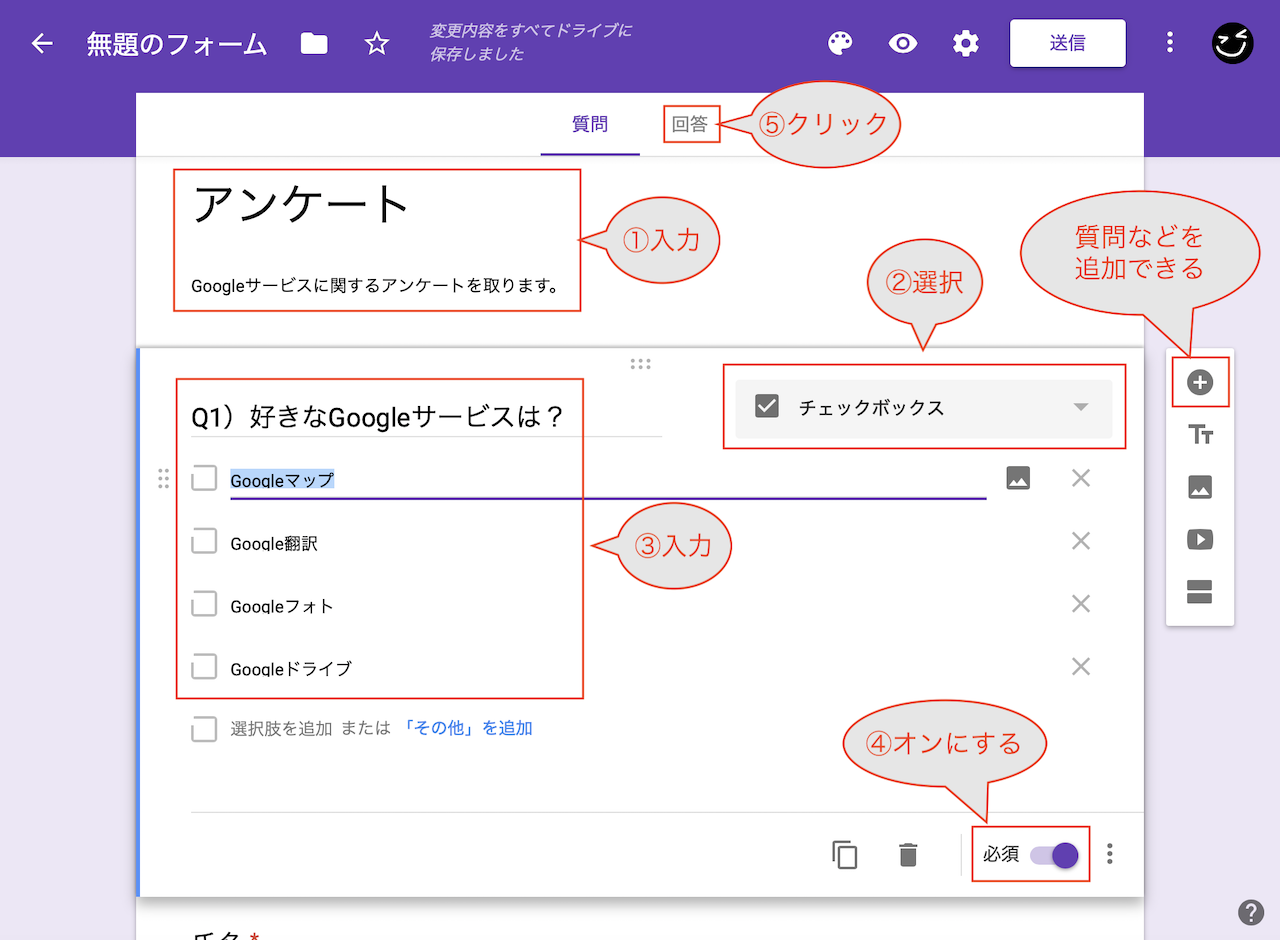Open the チェックボックス question type dropdown
Viewport: 1280px width, 940px height.
point(923,408)
